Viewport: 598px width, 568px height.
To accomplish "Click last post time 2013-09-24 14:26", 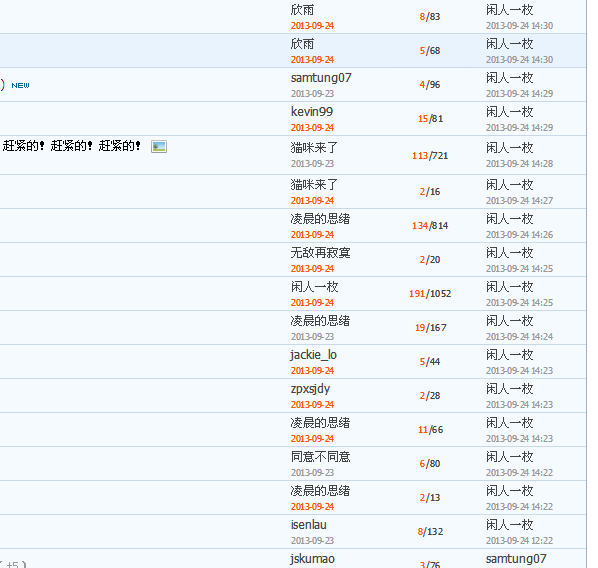I will coord(519,235).
